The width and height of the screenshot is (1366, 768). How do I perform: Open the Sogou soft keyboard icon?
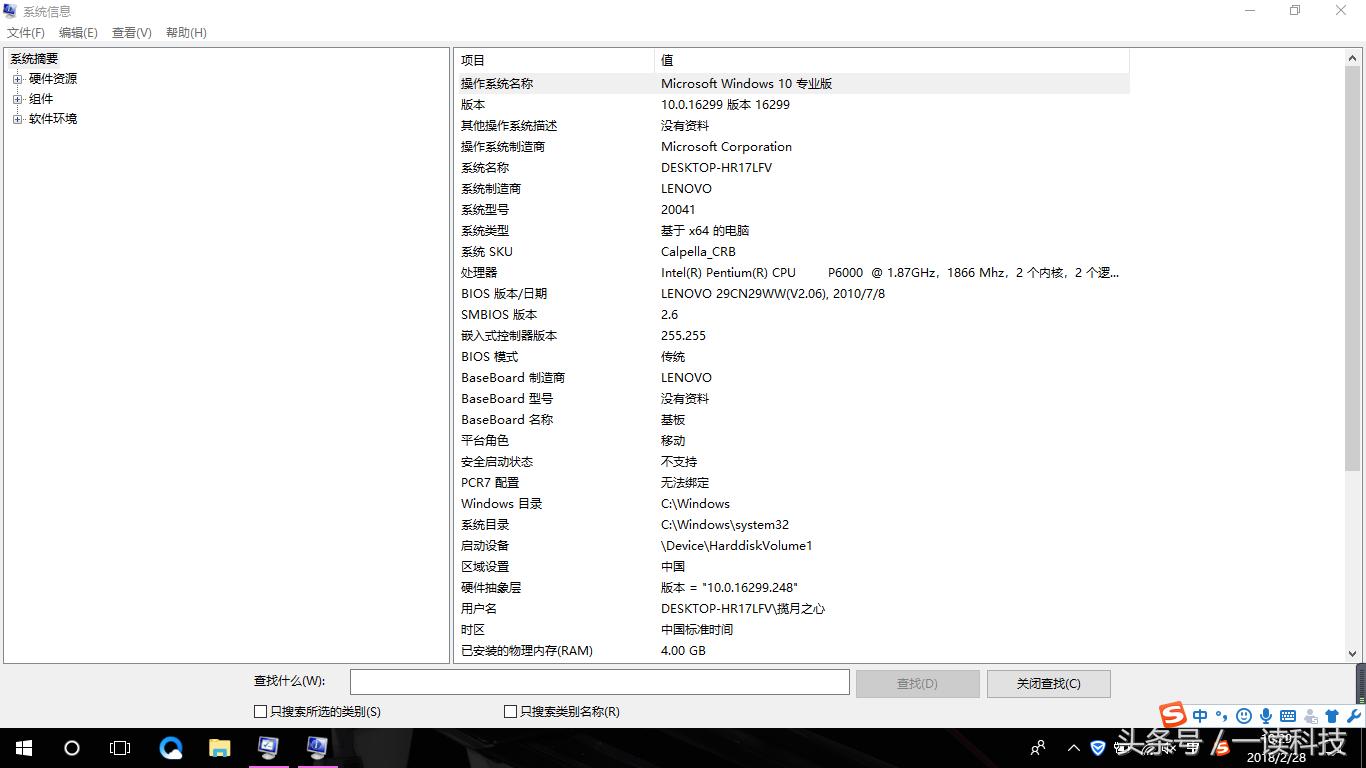pos(1288,716)
